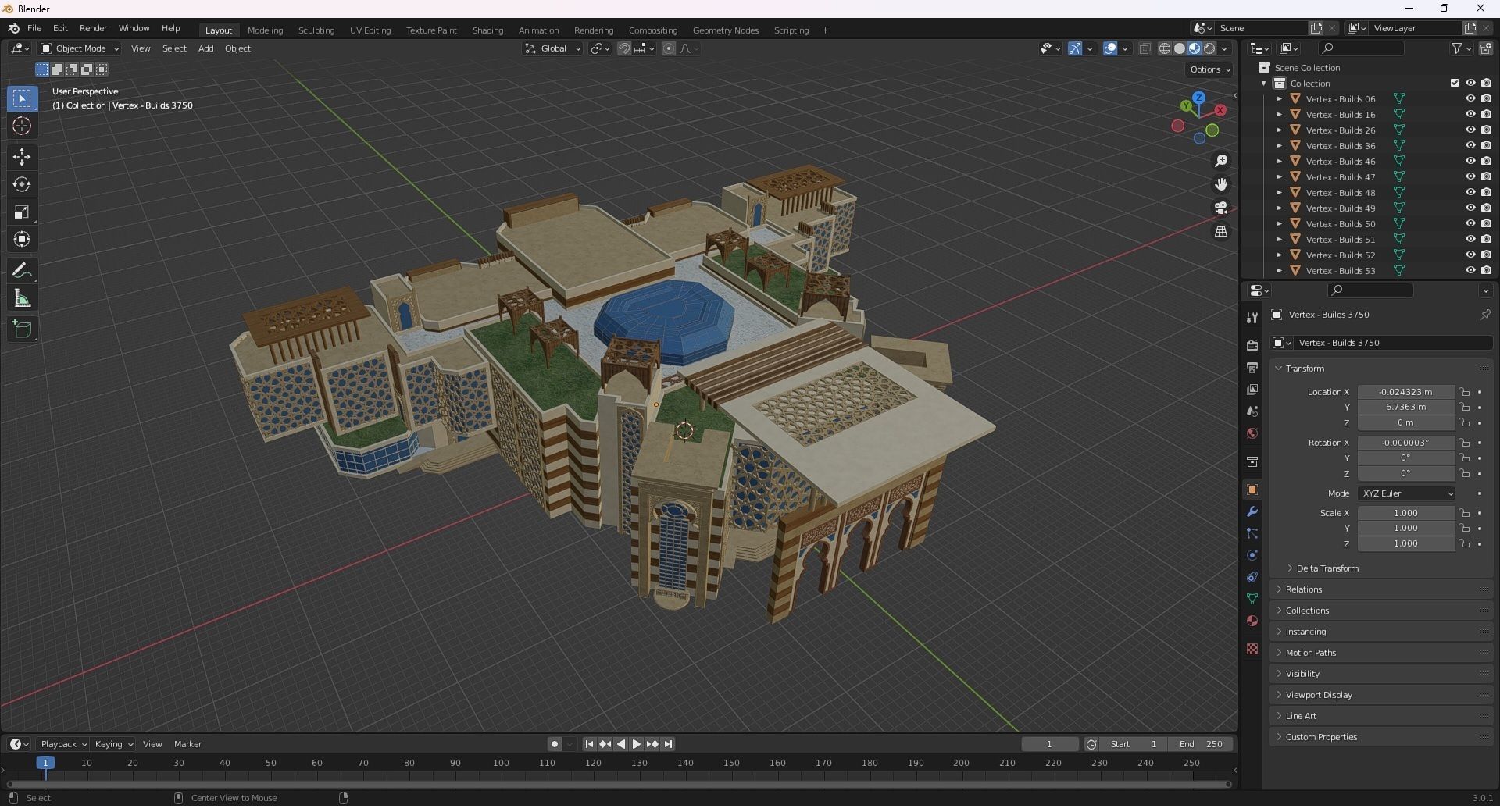Switch to the Modeling workspace tab
Viewport: 1500px width, 812px height.
tap(265, 30)
